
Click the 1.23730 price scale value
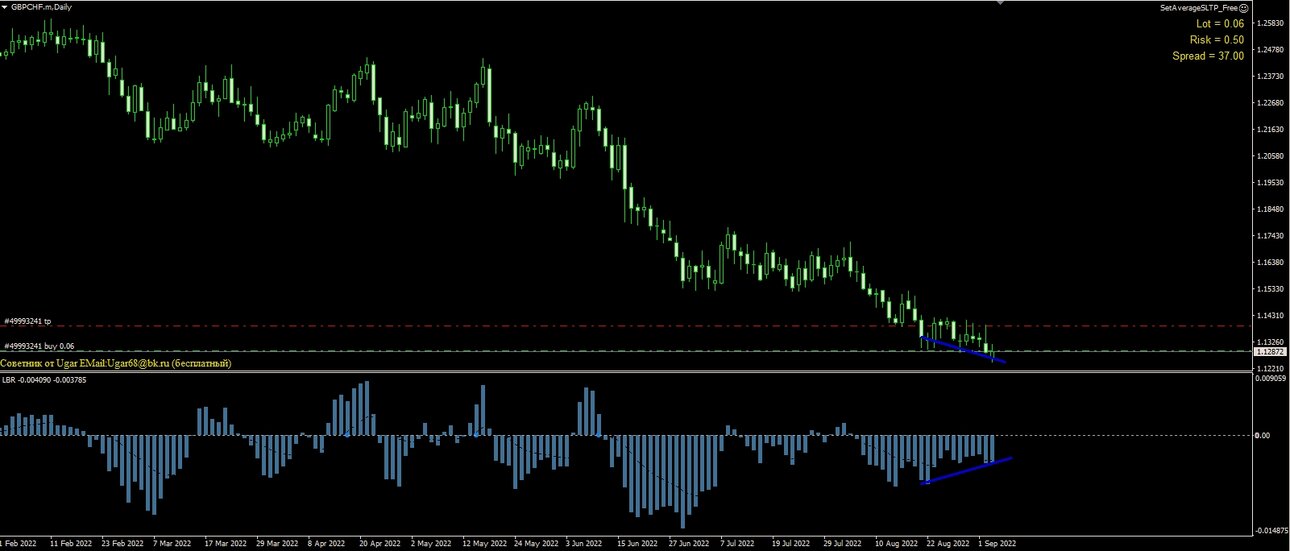1272,76
